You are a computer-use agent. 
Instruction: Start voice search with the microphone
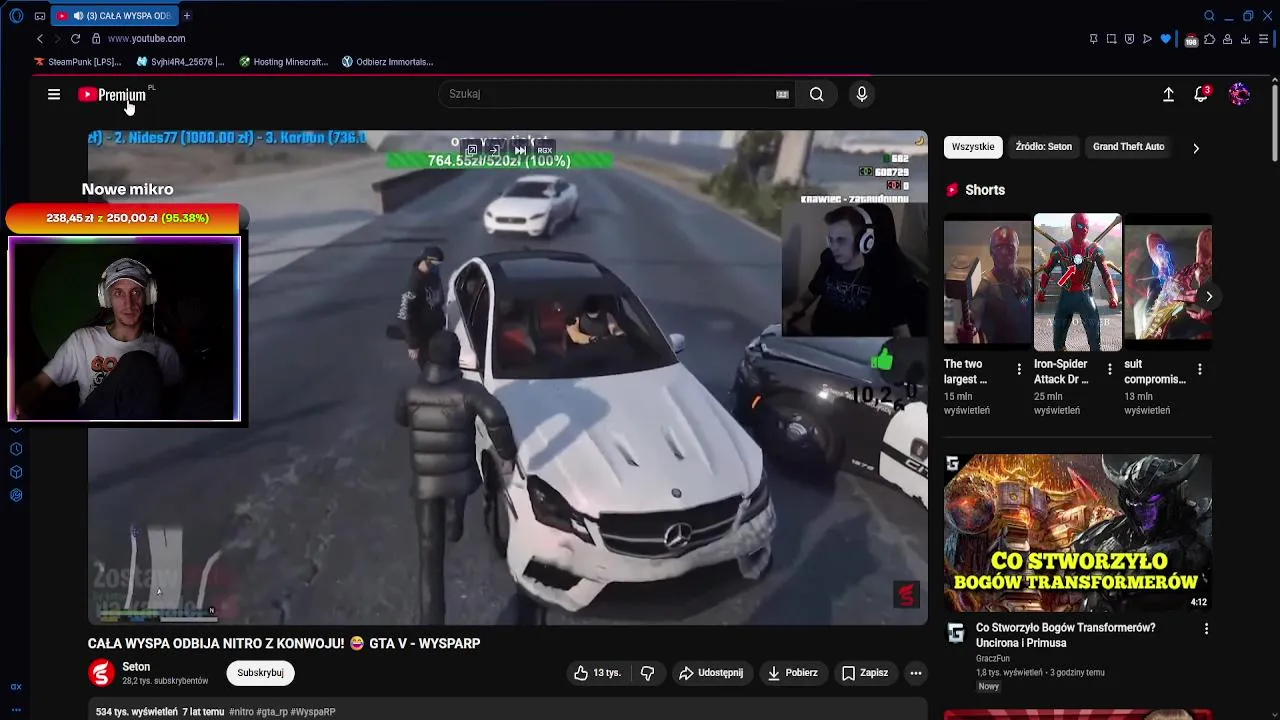click(x=862, y=94)
